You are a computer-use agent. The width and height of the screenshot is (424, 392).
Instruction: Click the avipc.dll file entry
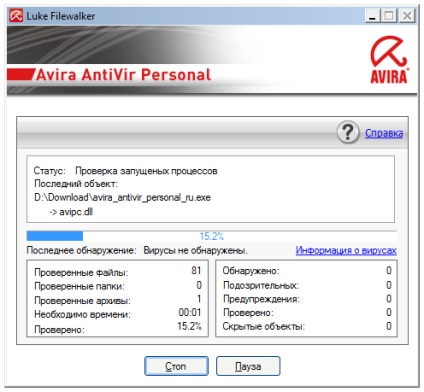coord(76,212)
